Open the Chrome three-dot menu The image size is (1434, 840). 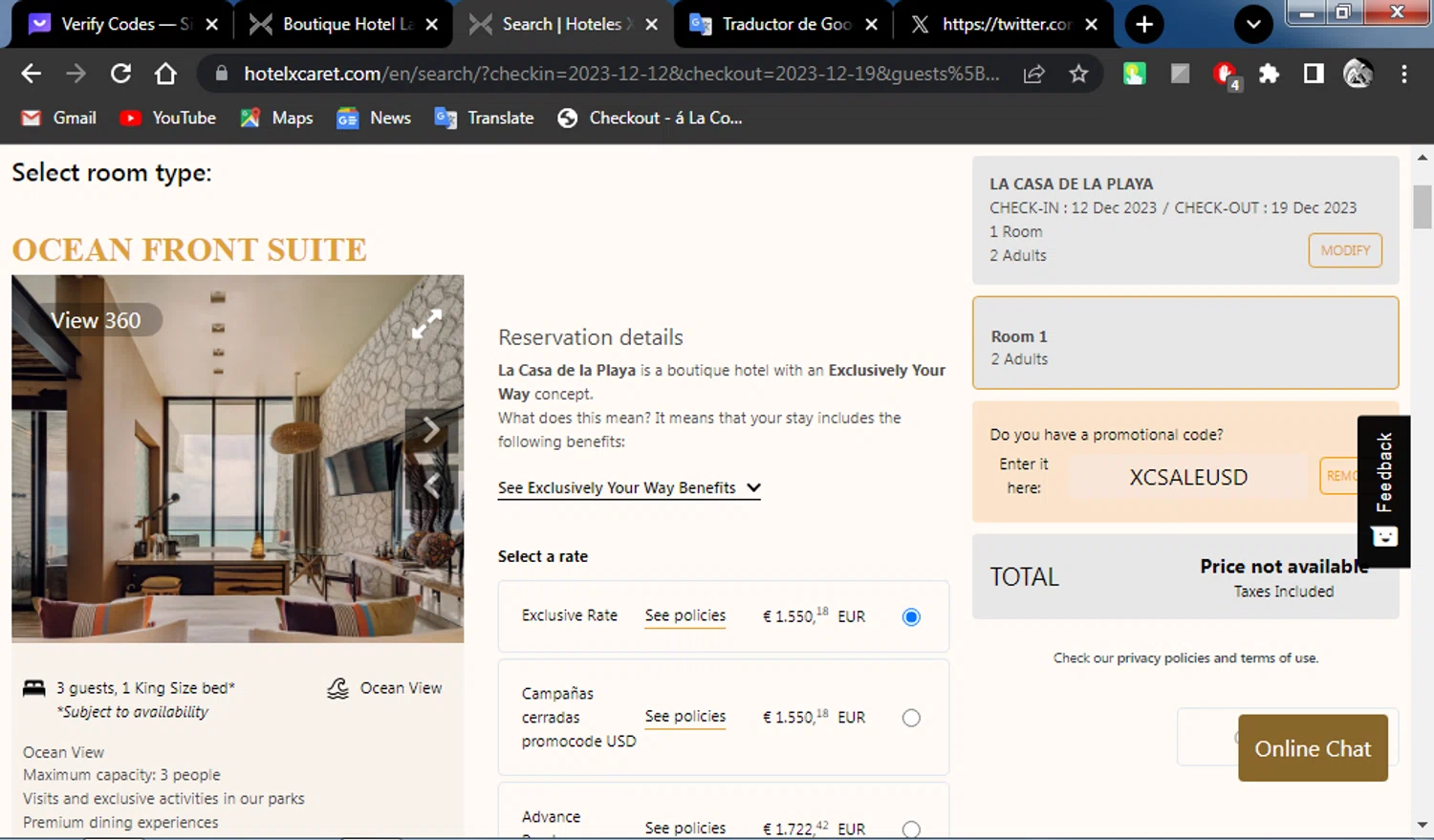(1403, 74)
